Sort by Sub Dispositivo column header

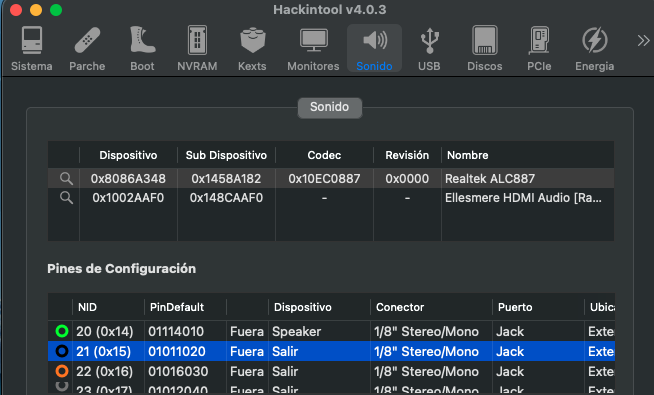coord(226,155)
